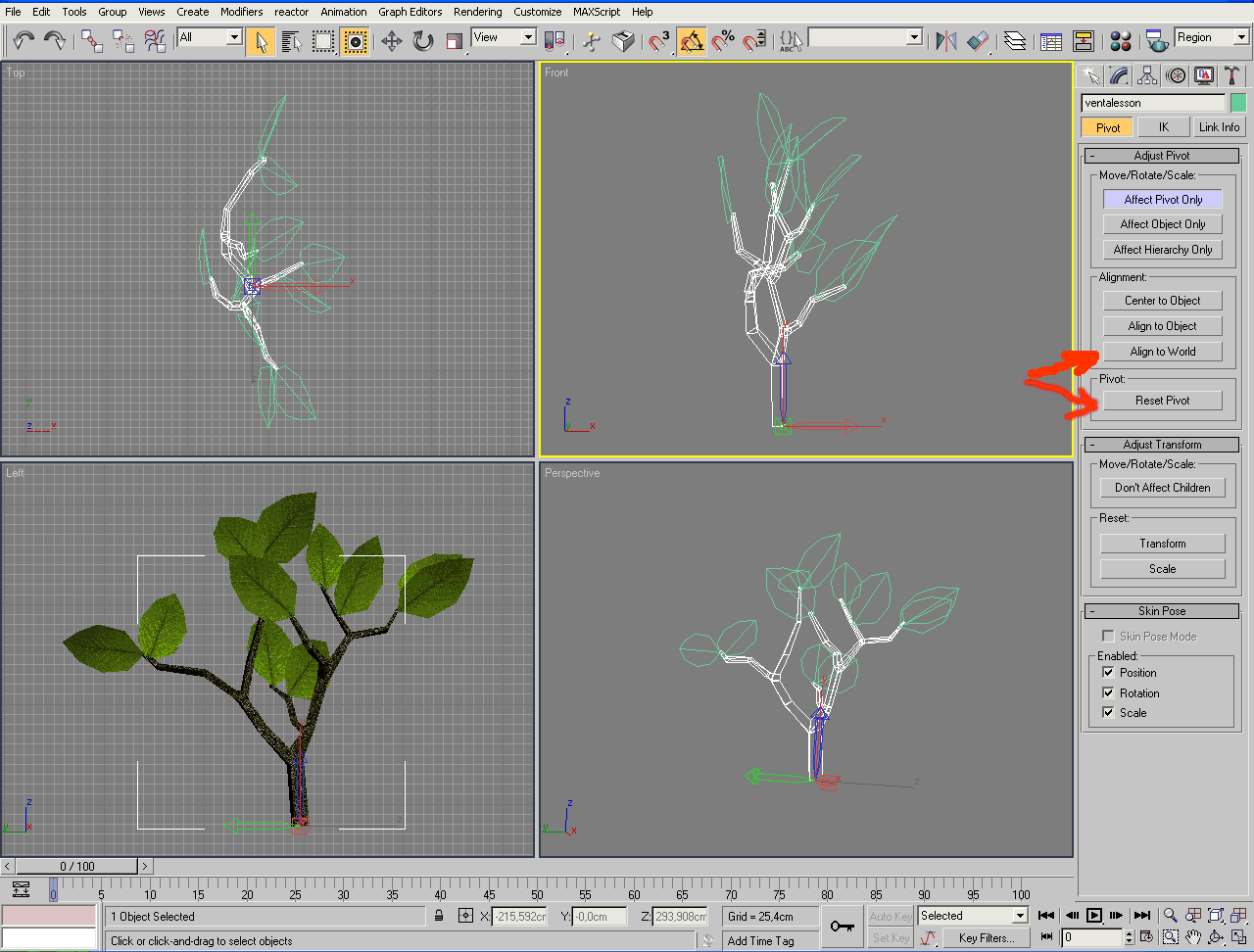Open the selection filter All dropdown

pos(234,37)
